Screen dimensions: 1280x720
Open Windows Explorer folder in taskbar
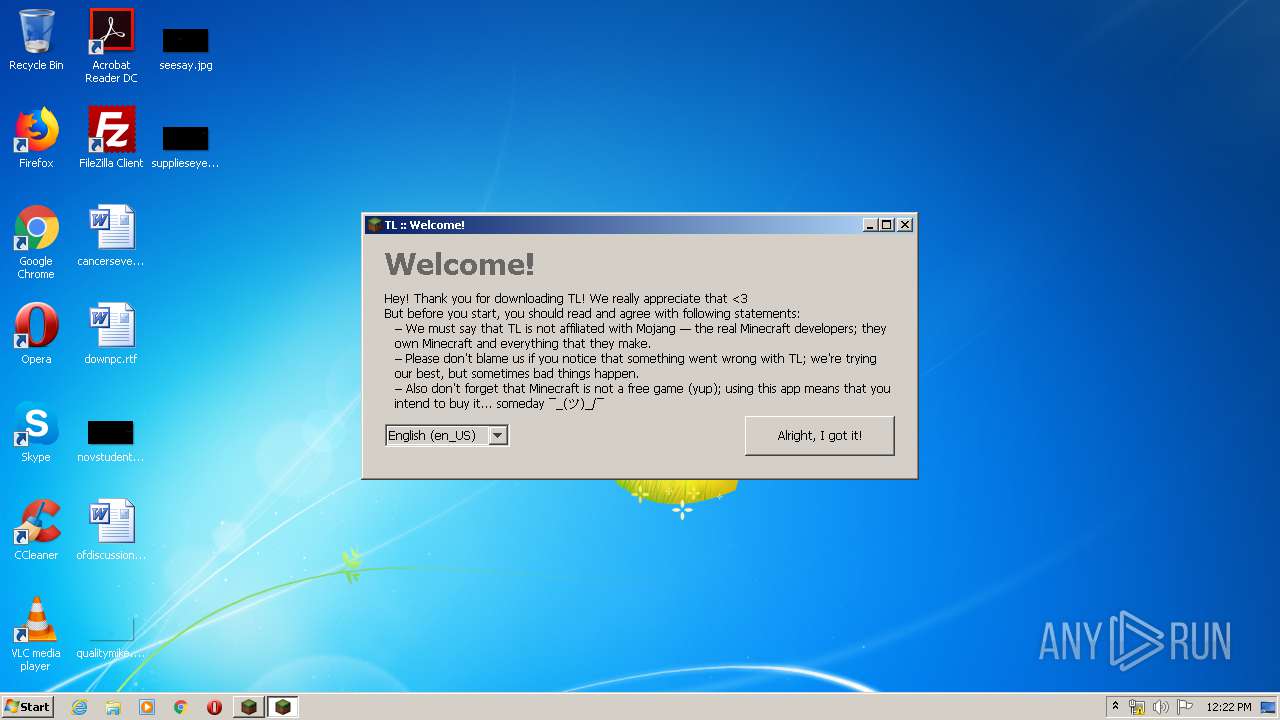coord(113,707)
